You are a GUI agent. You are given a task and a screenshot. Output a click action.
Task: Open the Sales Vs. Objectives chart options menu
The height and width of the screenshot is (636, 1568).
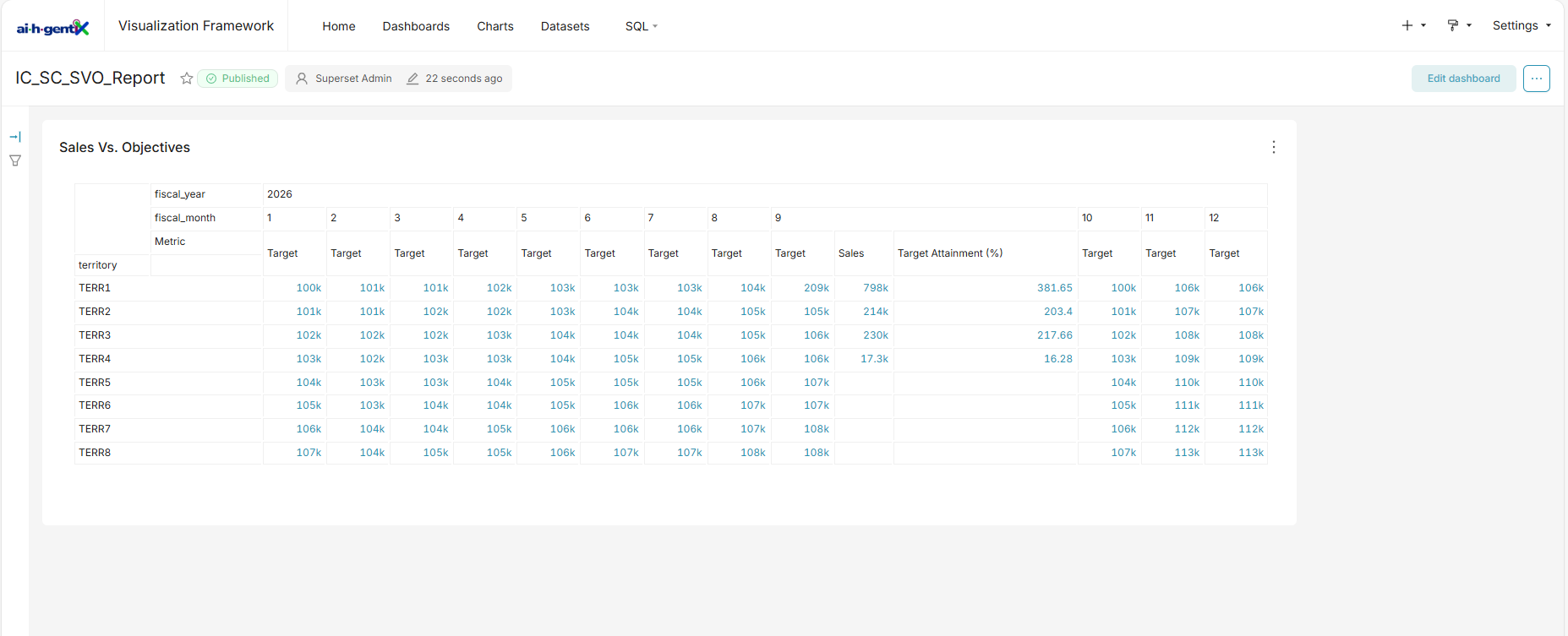pyautogui.click(x=1274, y=147)
